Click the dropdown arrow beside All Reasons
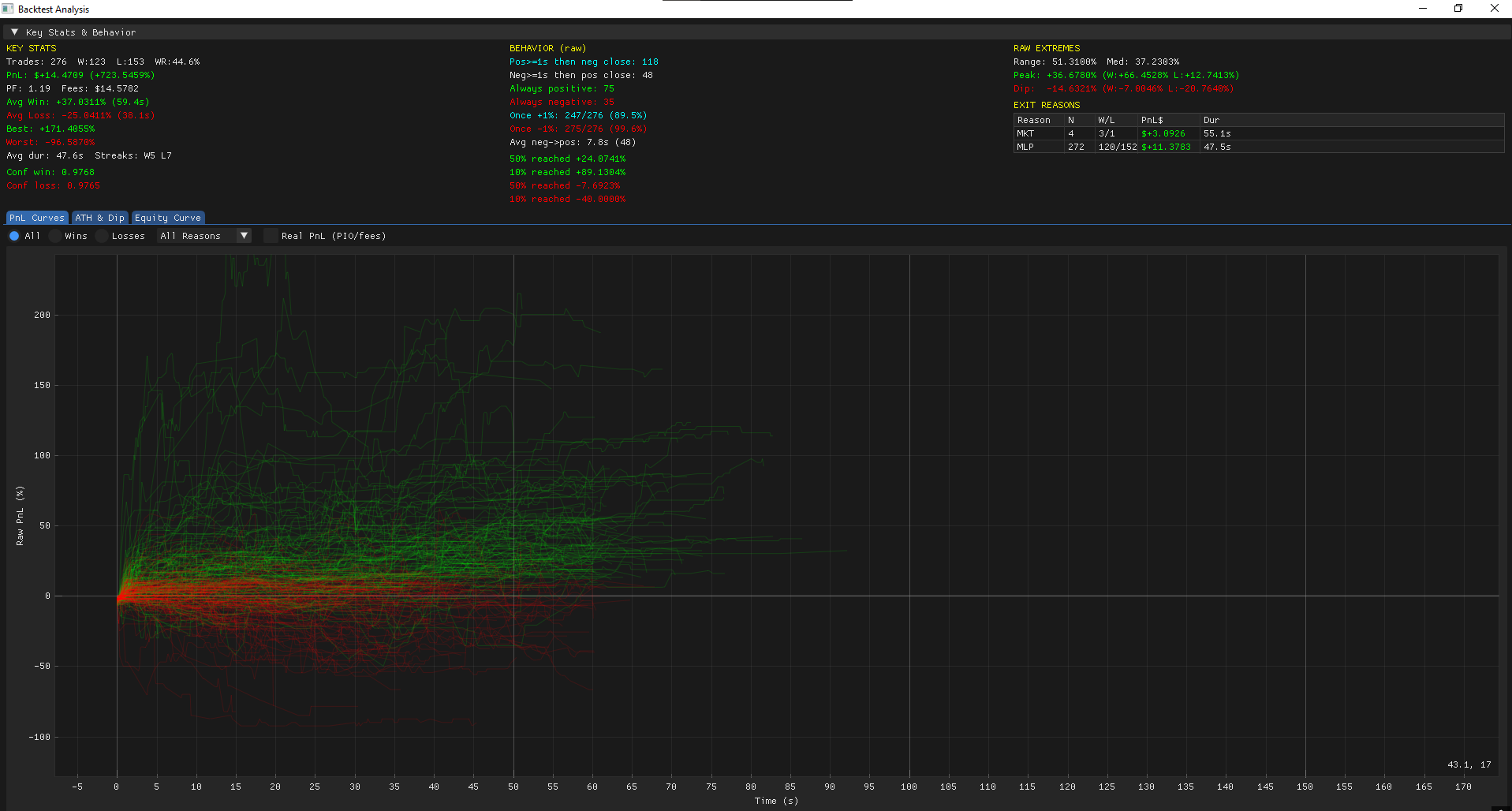Image resolution: width=1512 pixels, height=811 pixels. click(x=245, y=235)
